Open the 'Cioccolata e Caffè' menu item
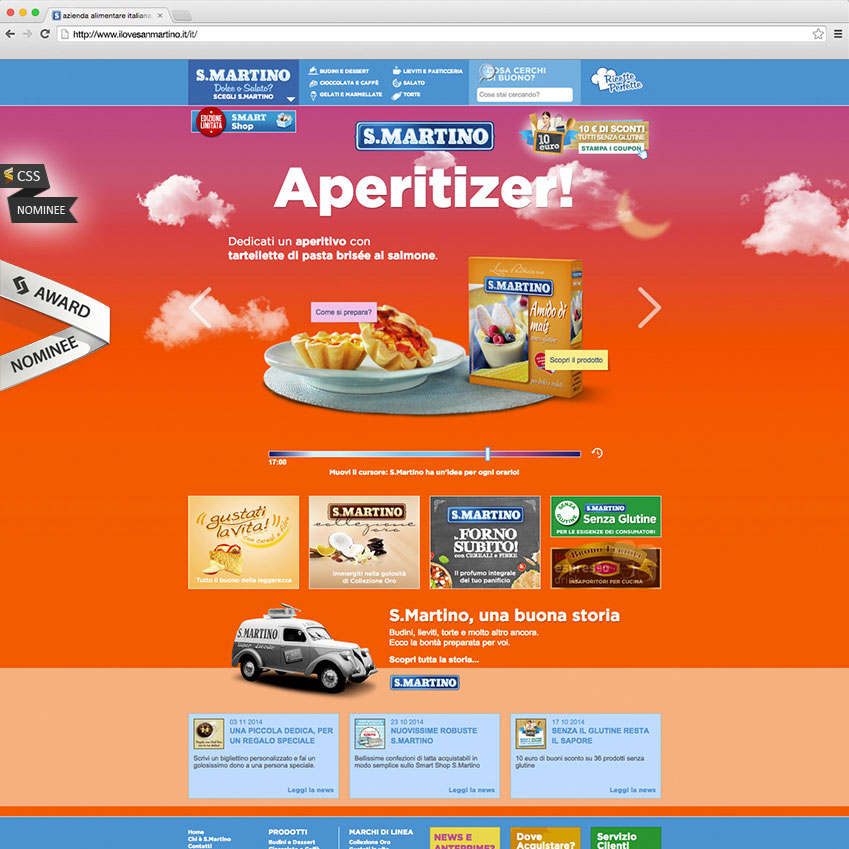849x849 pixels. click(x=344, y=83)
